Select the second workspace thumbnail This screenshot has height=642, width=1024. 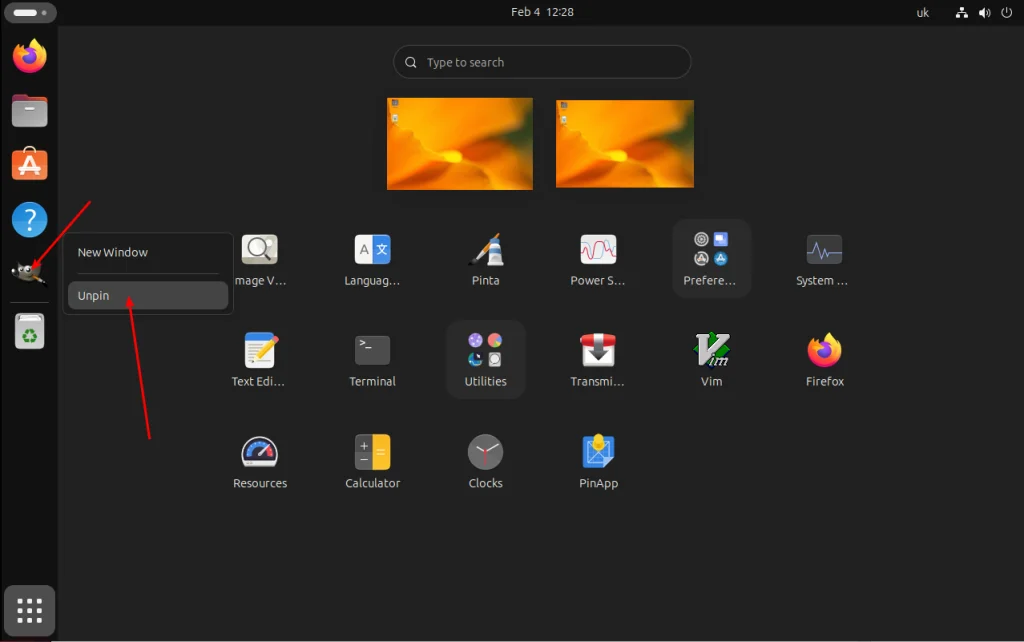tap(625, 144)
